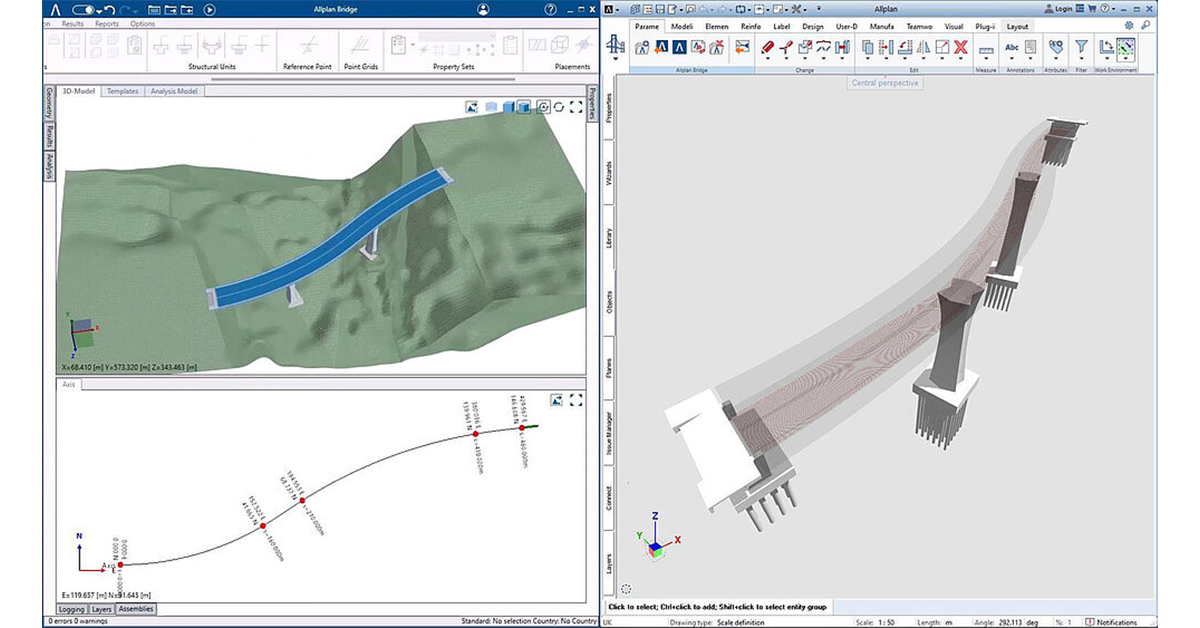Viewport: 1200px width, 628px height.
Task: Open the Properties side tab in Allplan Bridge
Action: [592, 103]
